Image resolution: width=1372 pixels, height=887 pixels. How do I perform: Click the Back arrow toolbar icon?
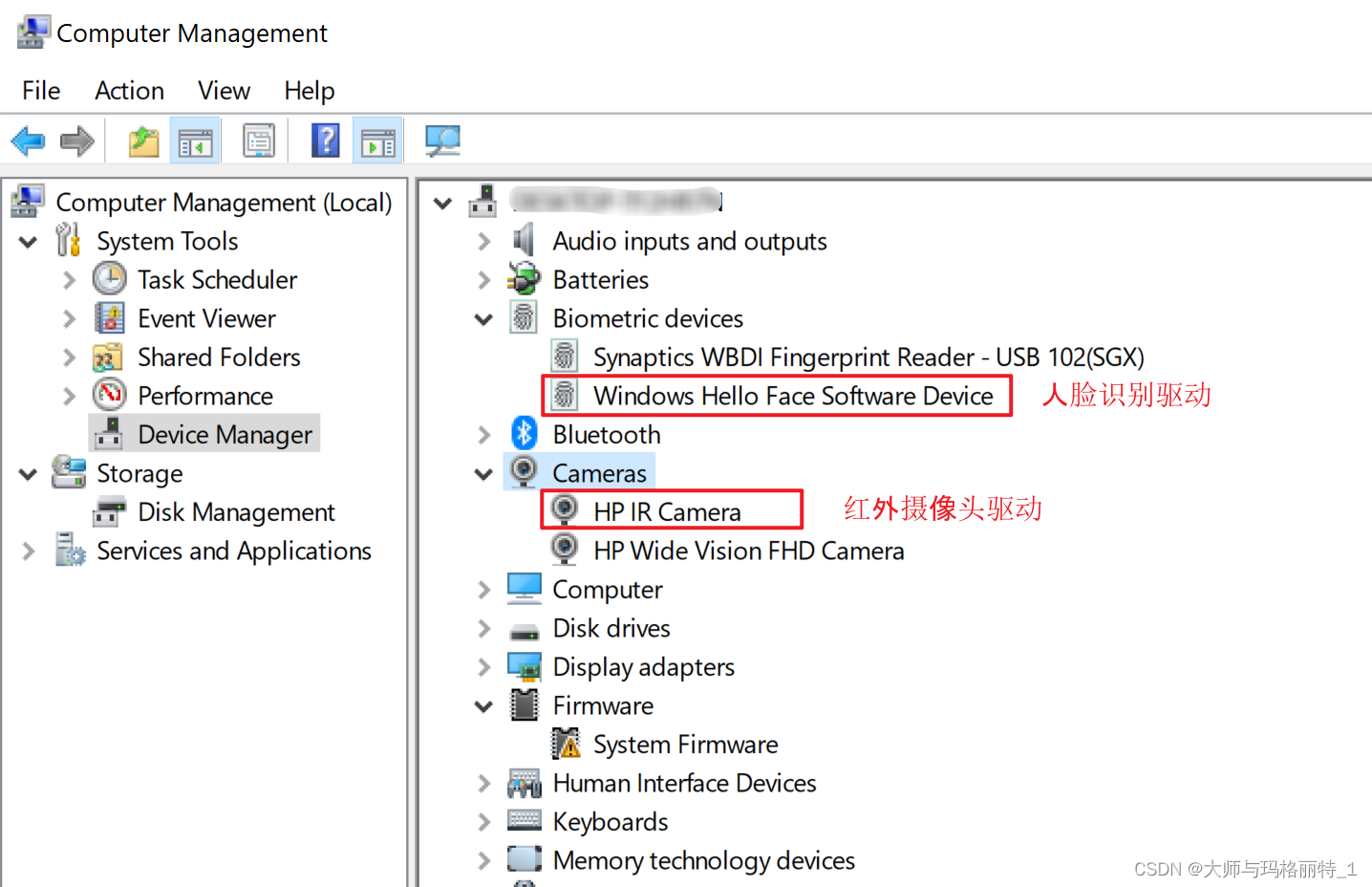28,141
